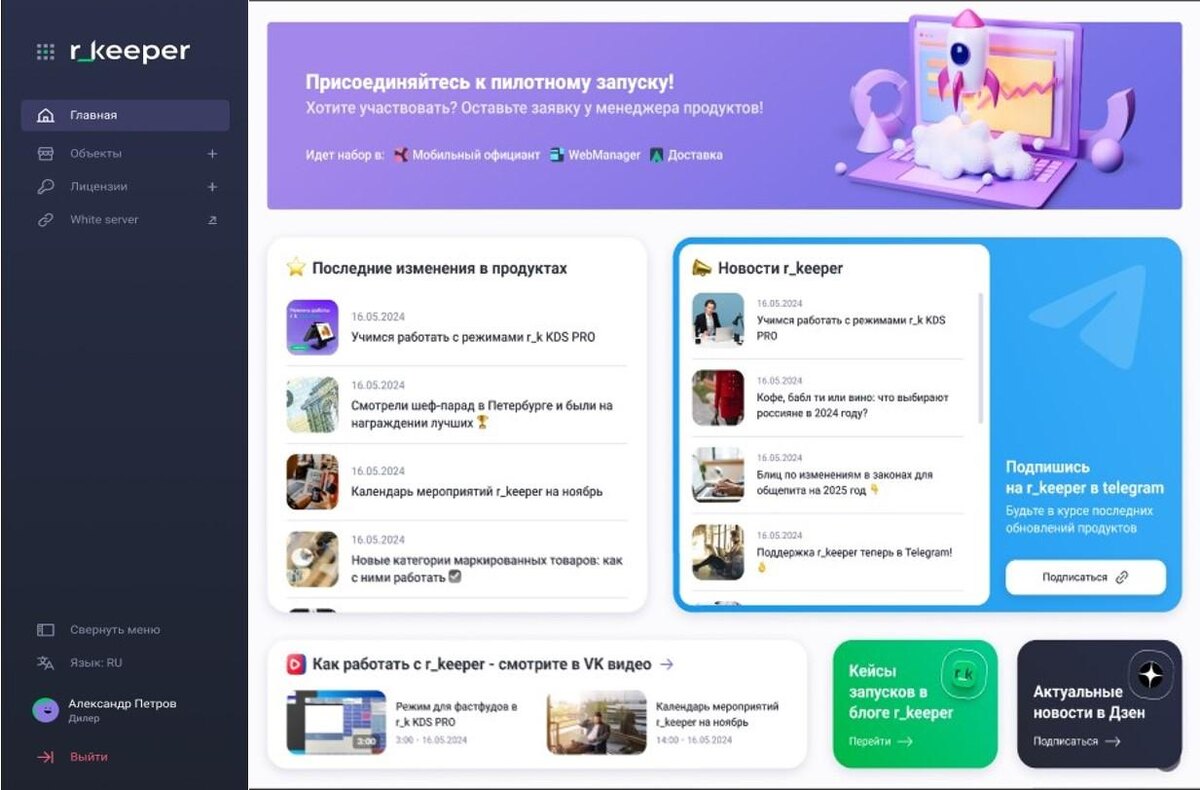Click the store icon next to Объекты
Screen dimensions: 1200x790
(45, 153)
